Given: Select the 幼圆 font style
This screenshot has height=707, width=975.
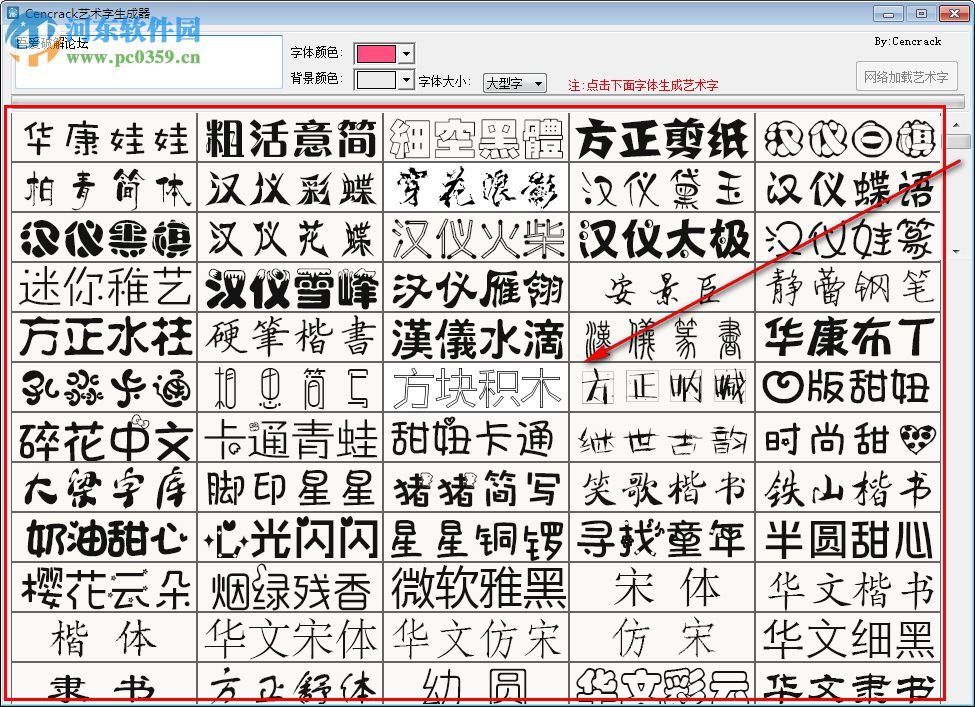Looking at the screenshot, I should click(476, 683).
